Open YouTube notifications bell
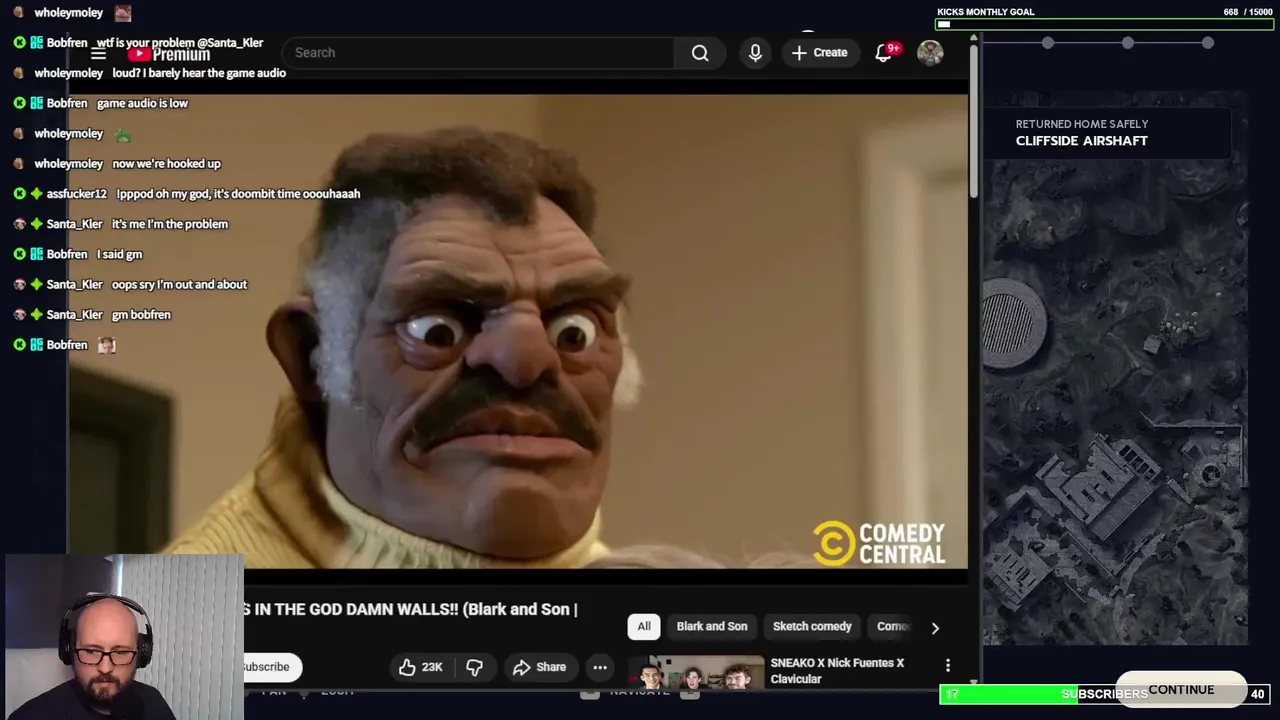The height and width of the screenshot is (720, 1280). click(884, 53)
